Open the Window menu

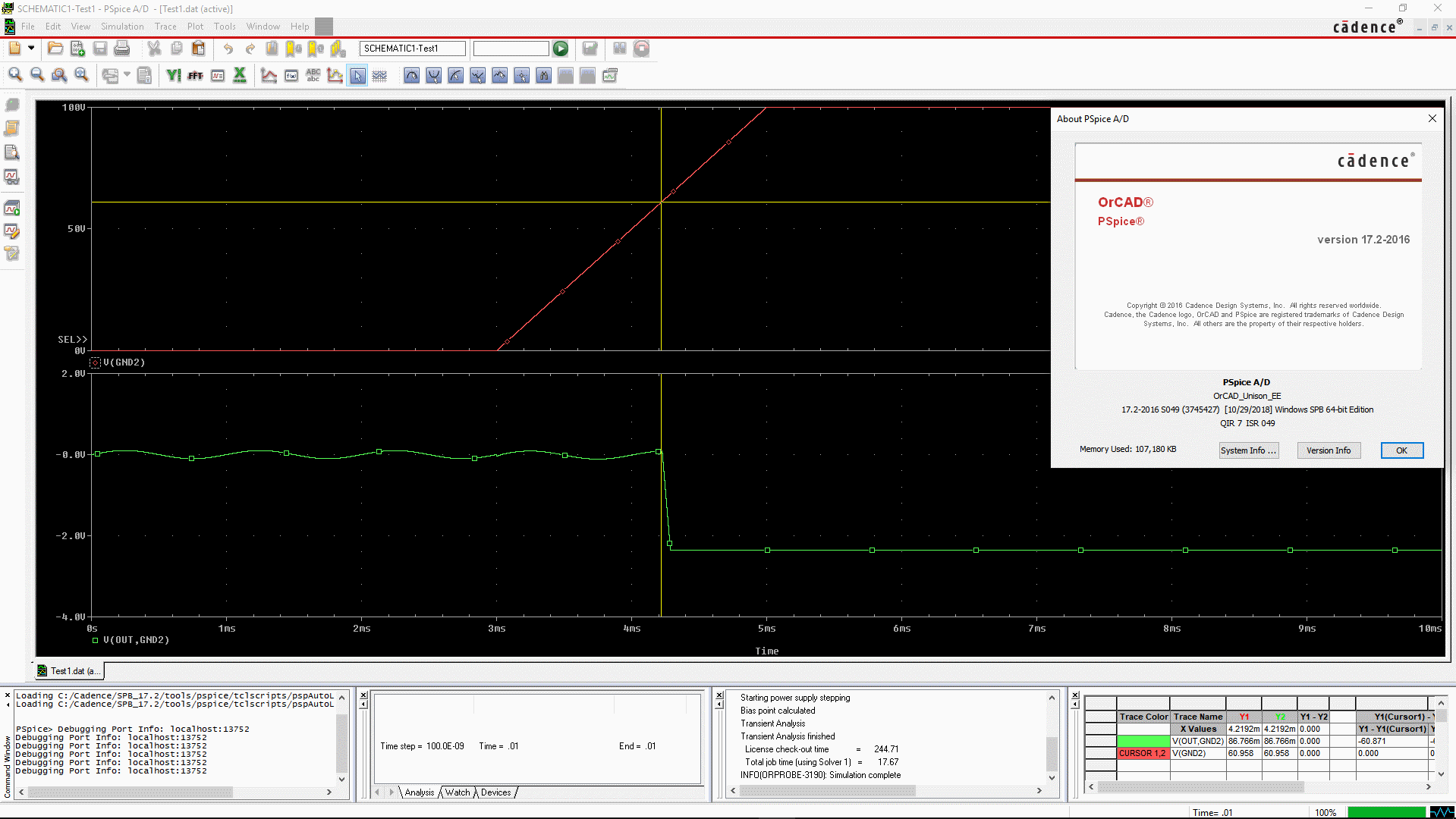click(x=263, y=27)
